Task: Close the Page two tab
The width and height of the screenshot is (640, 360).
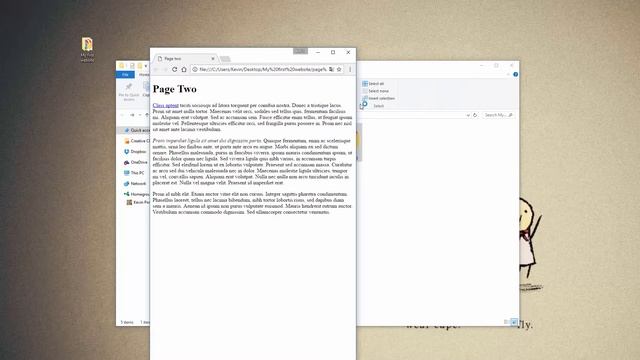Action: point(213,59)
